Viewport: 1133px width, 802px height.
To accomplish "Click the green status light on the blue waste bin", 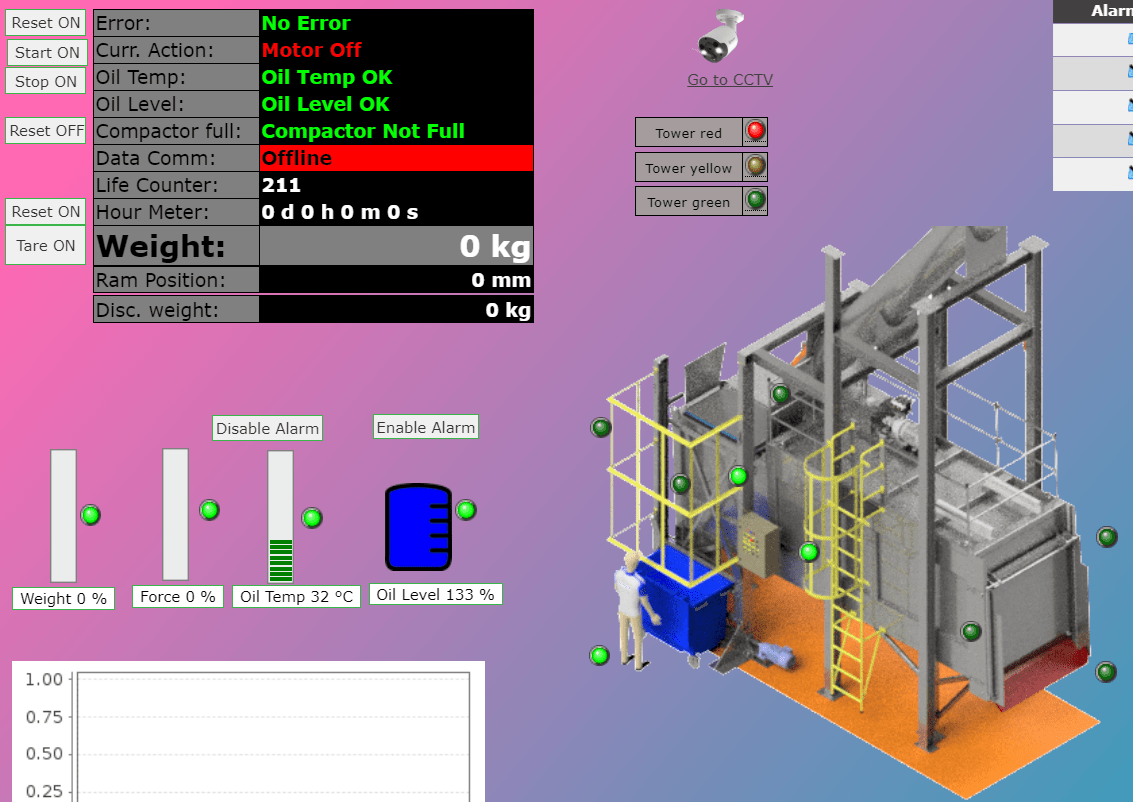I will [599, 656].
